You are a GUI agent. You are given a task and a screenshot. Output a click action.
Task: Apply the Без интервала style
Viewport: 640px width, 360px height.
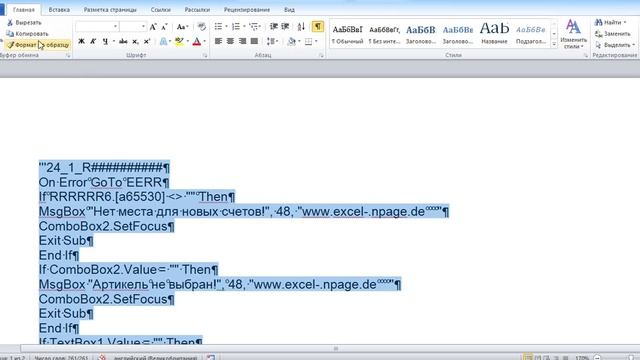(x=384, y=34)
